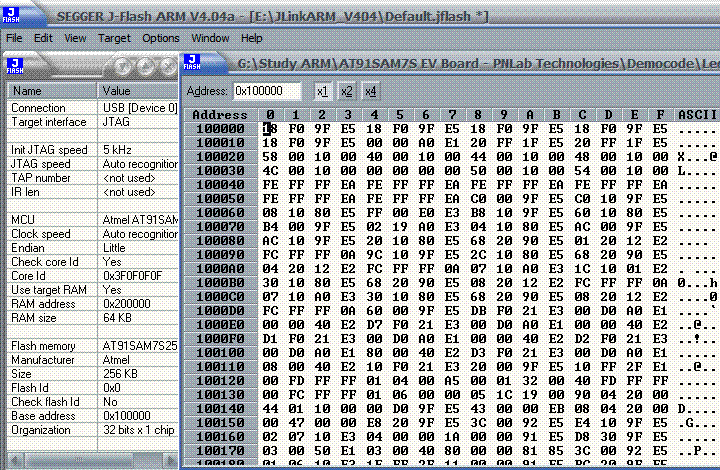
Task: Open the Window menu
Action: [210, 38]
